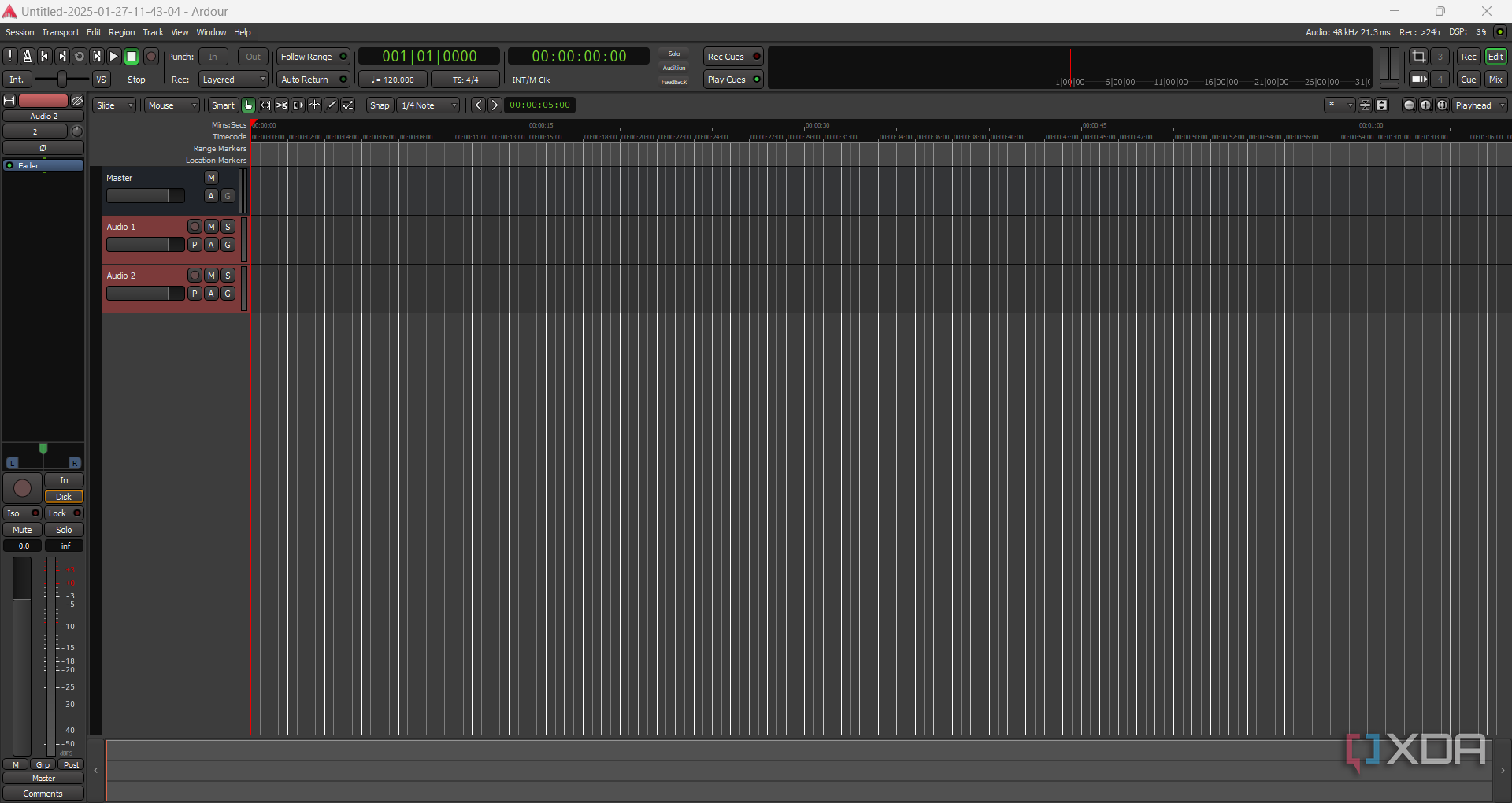The width and height of the screenshot is (1512, 803).
Task: Zoom to session icon
Action: click(x=1442, y=105)
